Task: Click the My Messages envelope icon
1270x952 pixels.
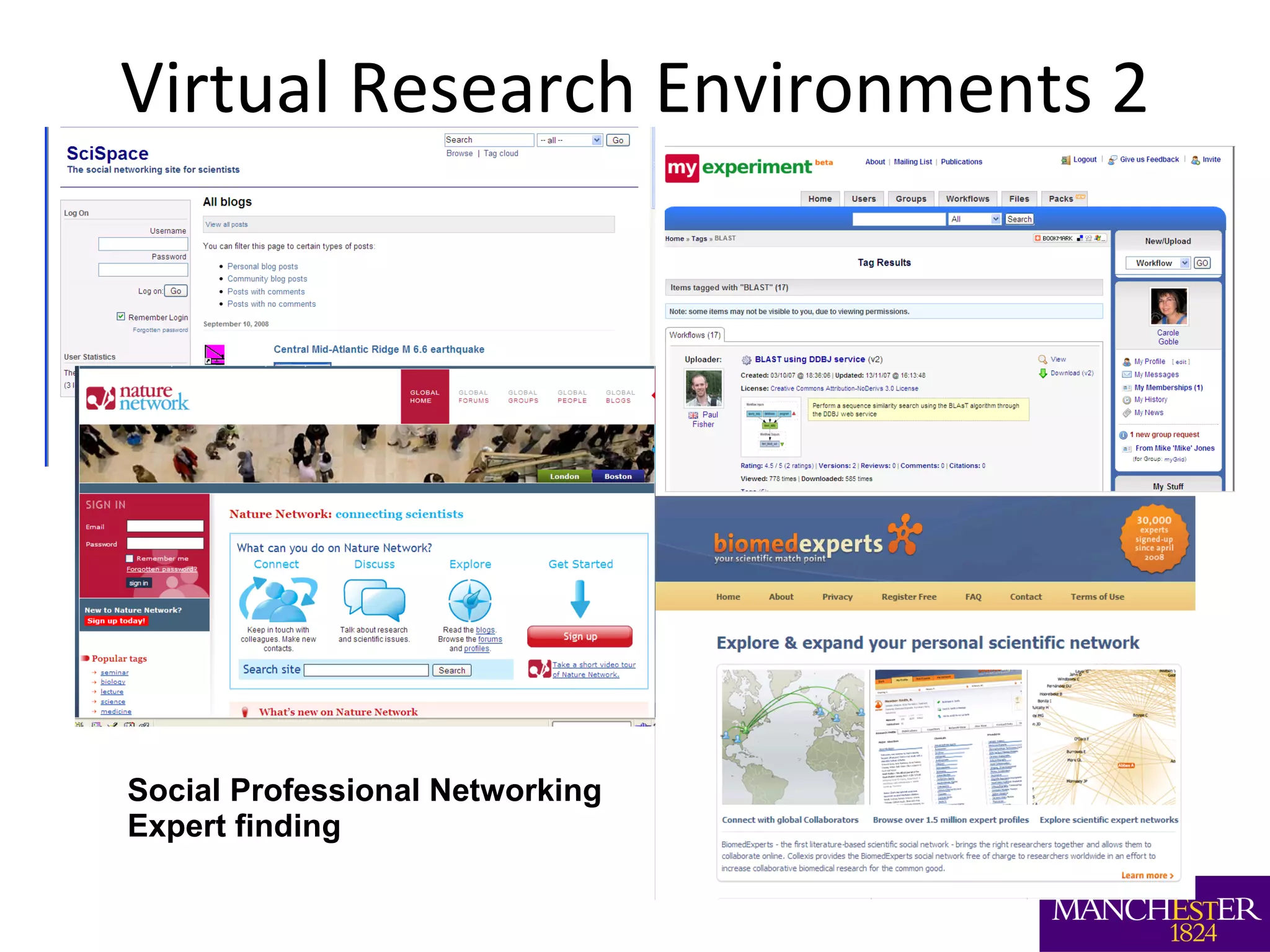Action: (x=1127, y=374)
